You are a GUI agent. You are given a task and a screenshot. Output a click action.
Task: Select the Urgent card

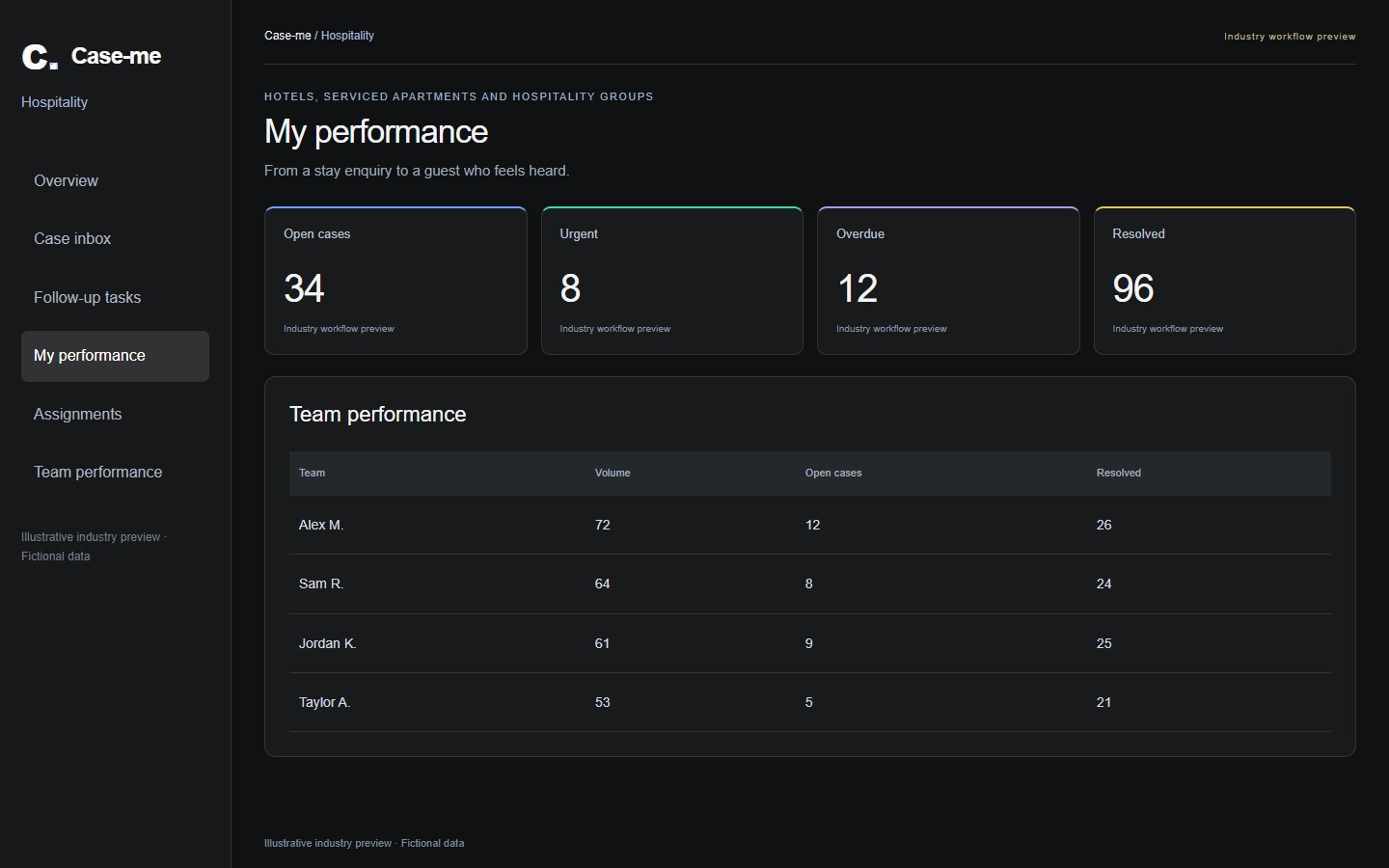coord(672,281)
